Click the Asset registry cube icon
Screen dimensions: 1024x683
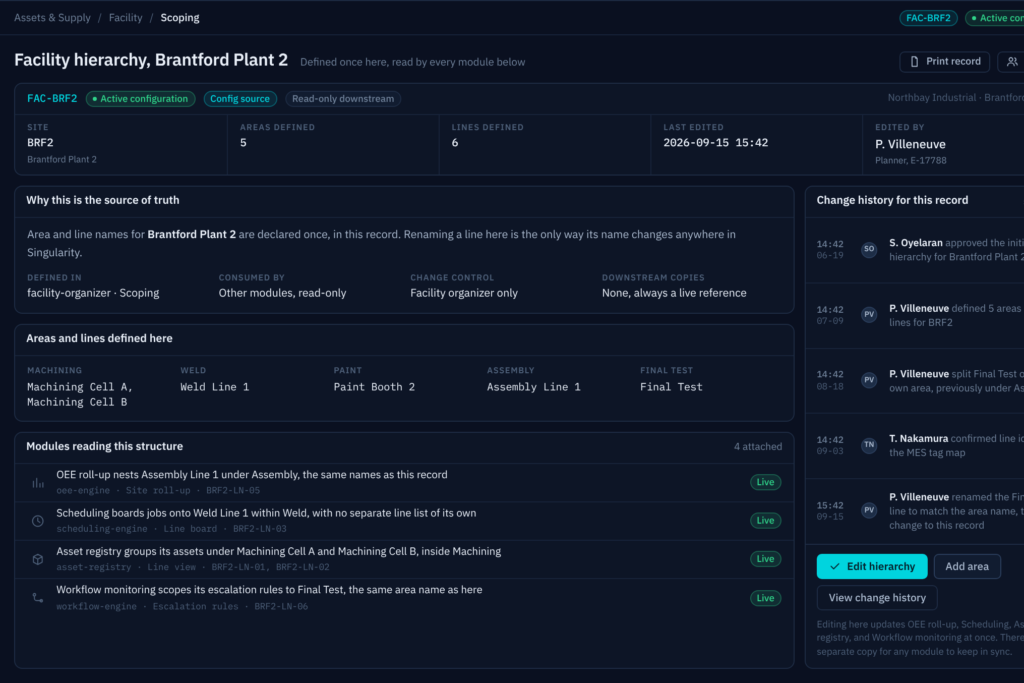point(38,559)
